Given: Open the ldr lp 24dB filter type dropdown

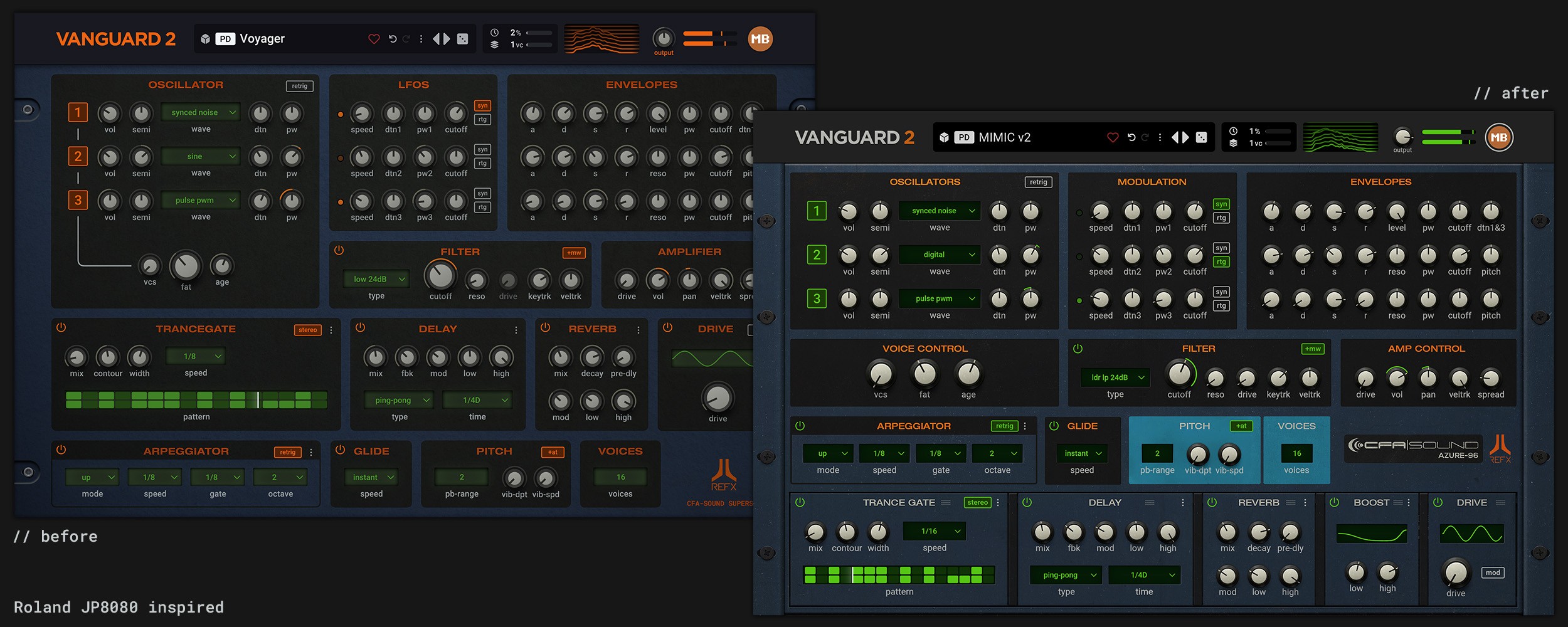Looking at the screenshot, I should tap(1115, 377).
